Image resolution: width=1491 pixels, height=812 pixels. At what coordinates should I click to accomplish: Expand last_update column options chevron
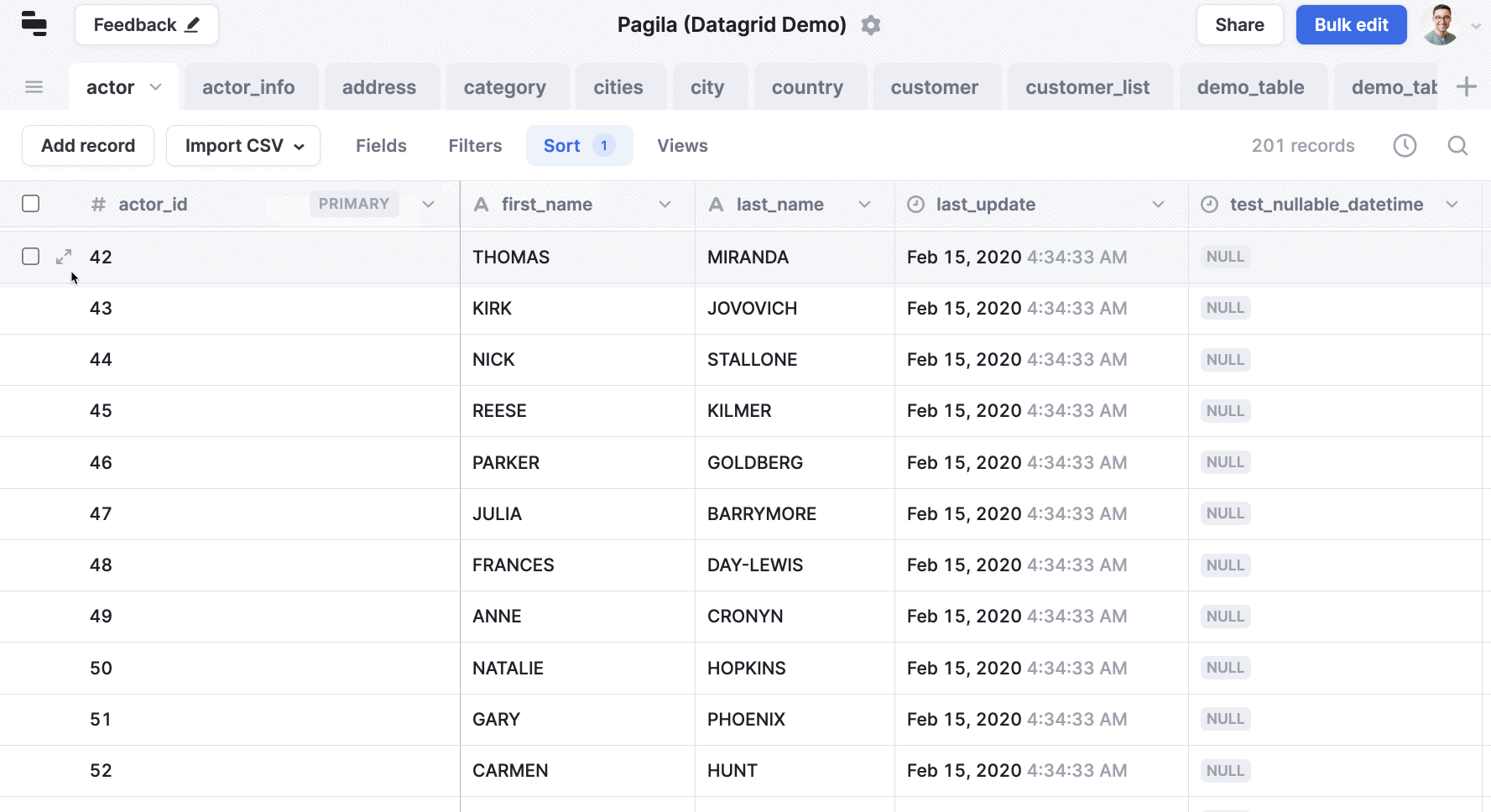[1158, 205]
